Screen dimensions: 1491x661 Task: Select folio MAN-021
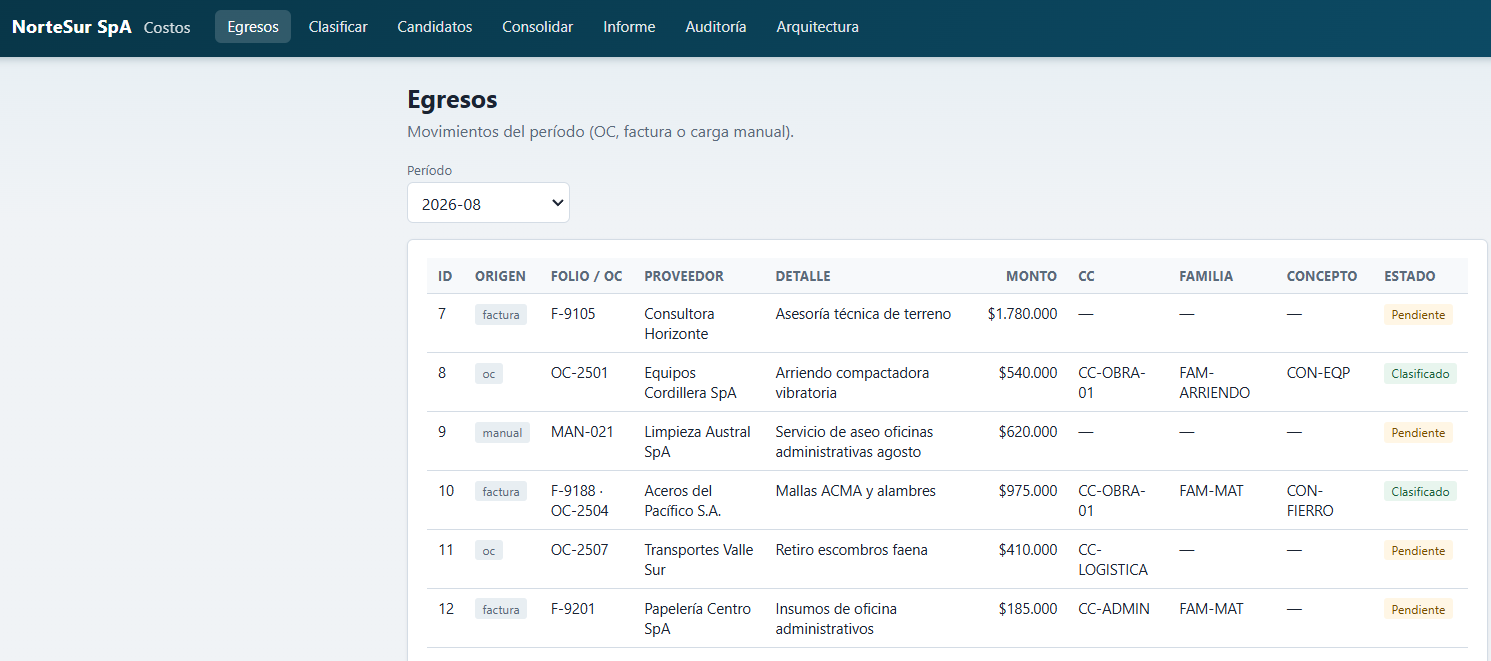[582, 432]
